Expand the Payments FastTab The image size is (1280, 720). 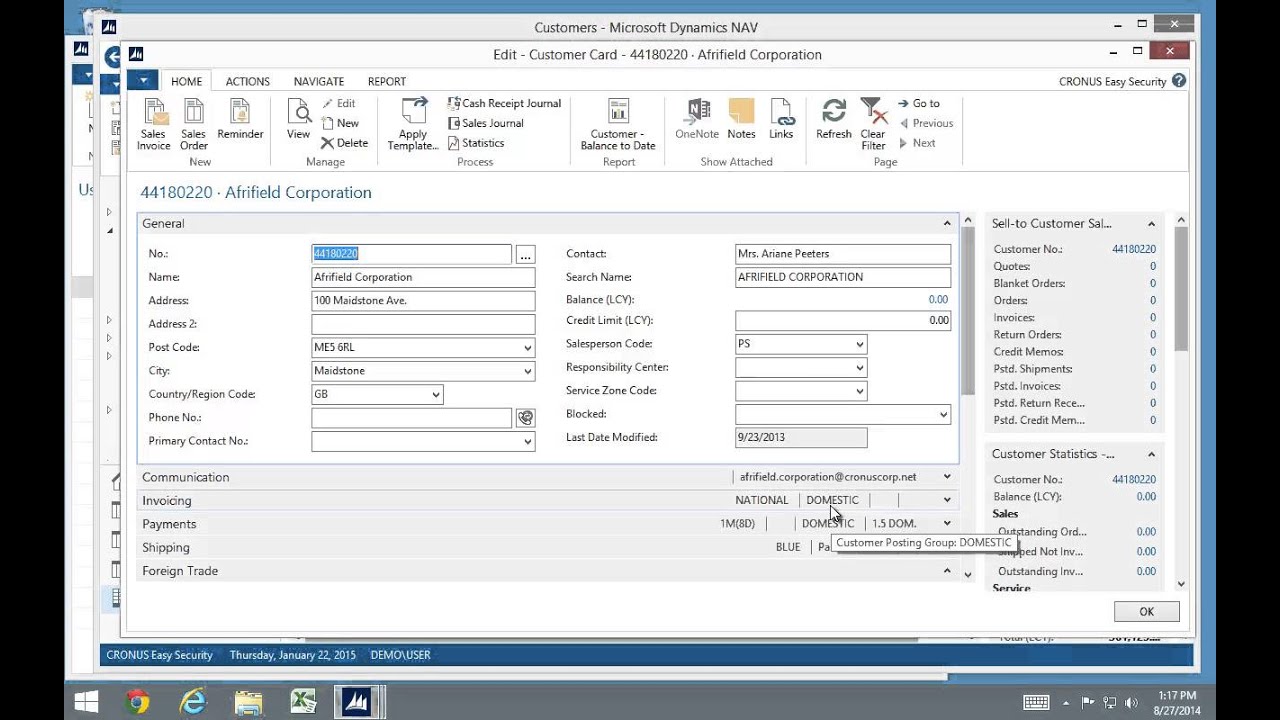click(x=947, y=523)
